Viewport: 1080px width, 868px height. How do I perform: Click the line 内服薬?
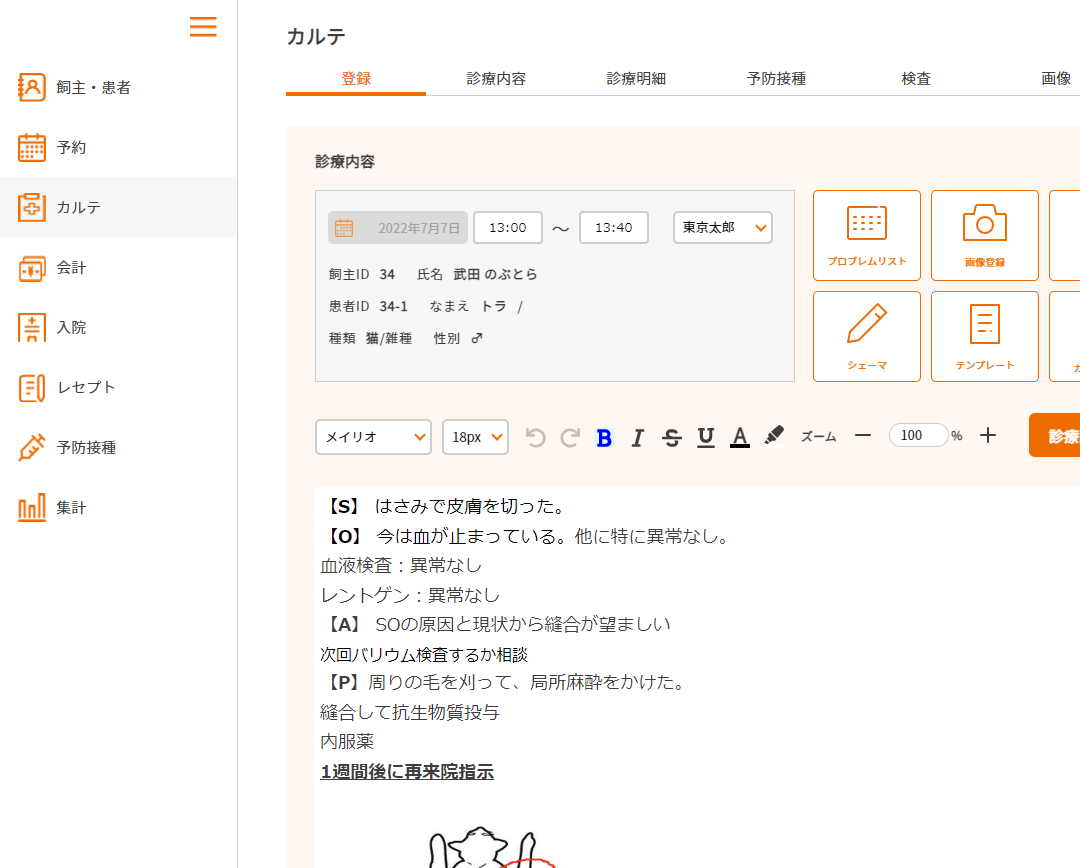click(x=347, y=741)
